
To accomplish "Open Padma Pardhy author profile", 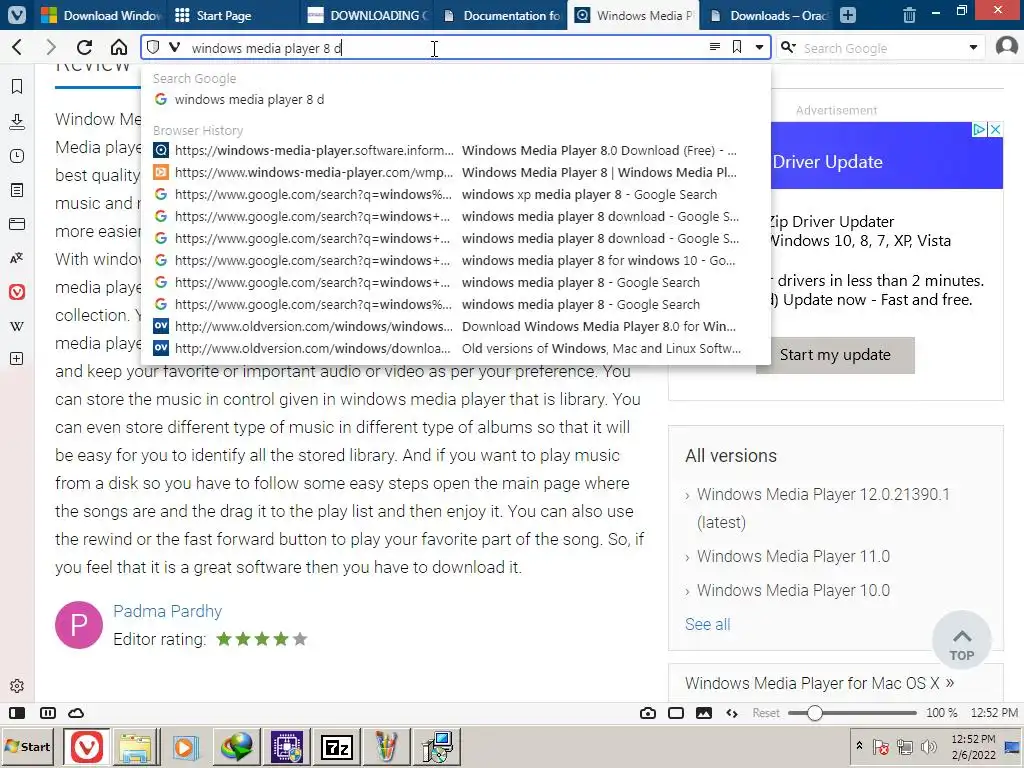I will tap(167, 611).
